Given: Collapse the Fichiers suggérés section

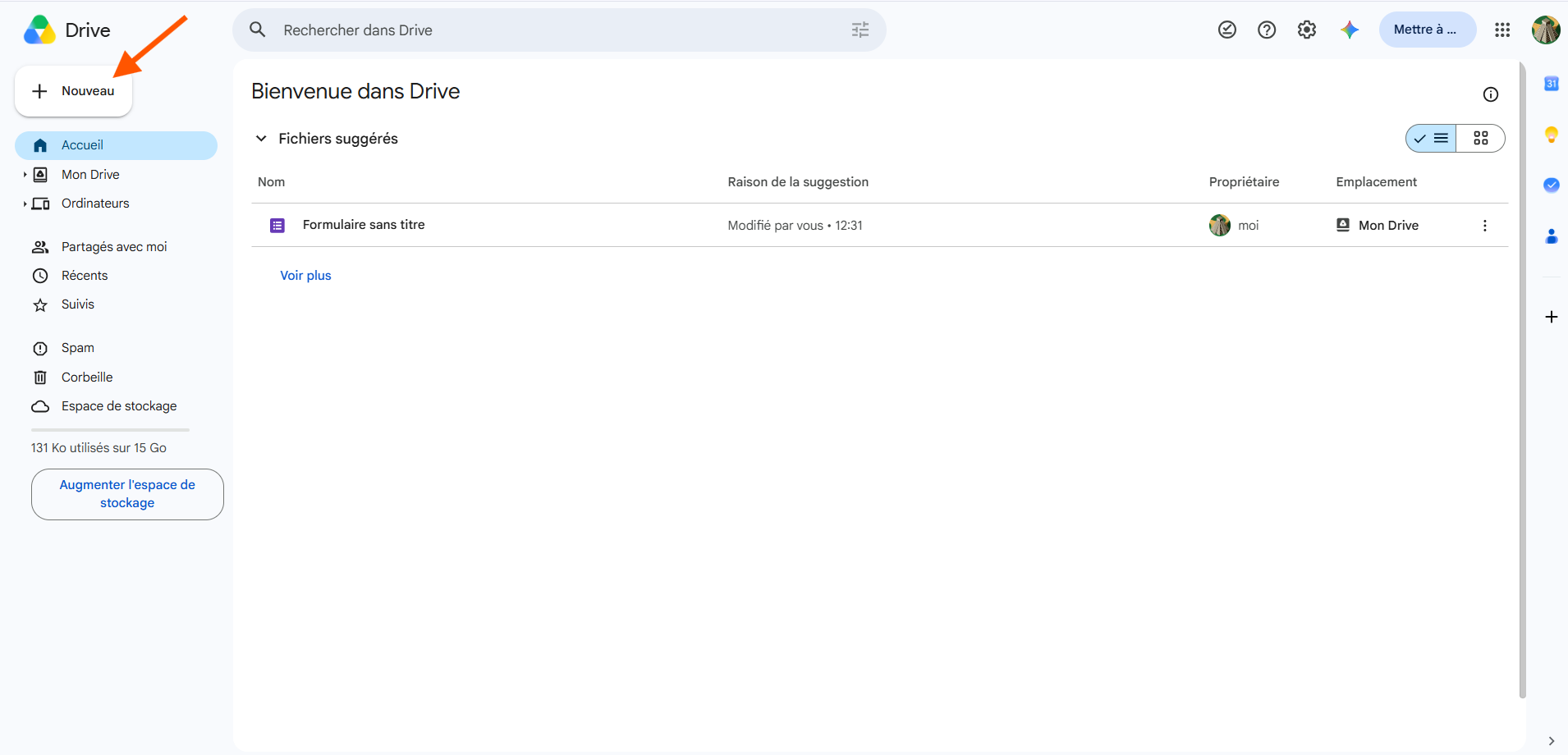Looking at the screenshot, I should (x=261, y=139).
